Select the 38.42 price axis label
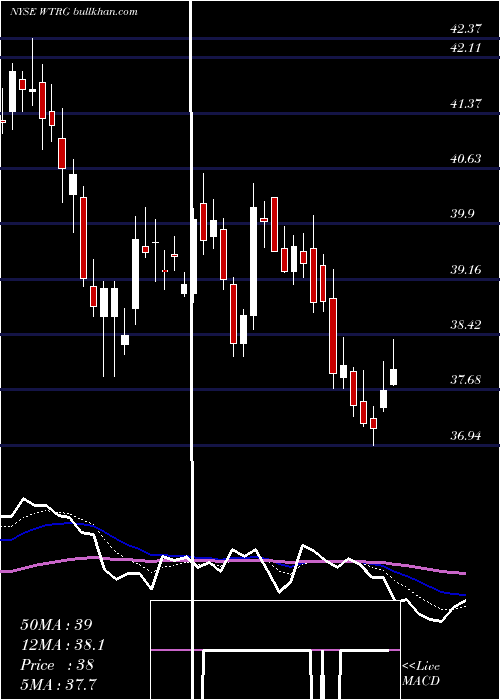 click(466, 325)
